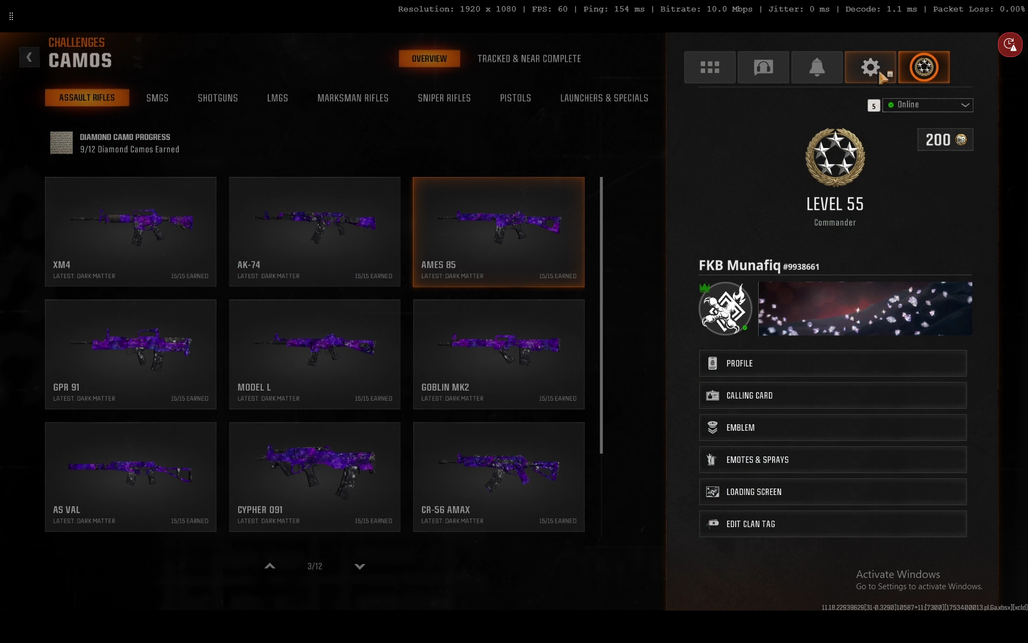Switch to Tracked & Near Complete tab
Image resolution: width=1028 pixels, height=643 pixels.
(x=529, y=58)
